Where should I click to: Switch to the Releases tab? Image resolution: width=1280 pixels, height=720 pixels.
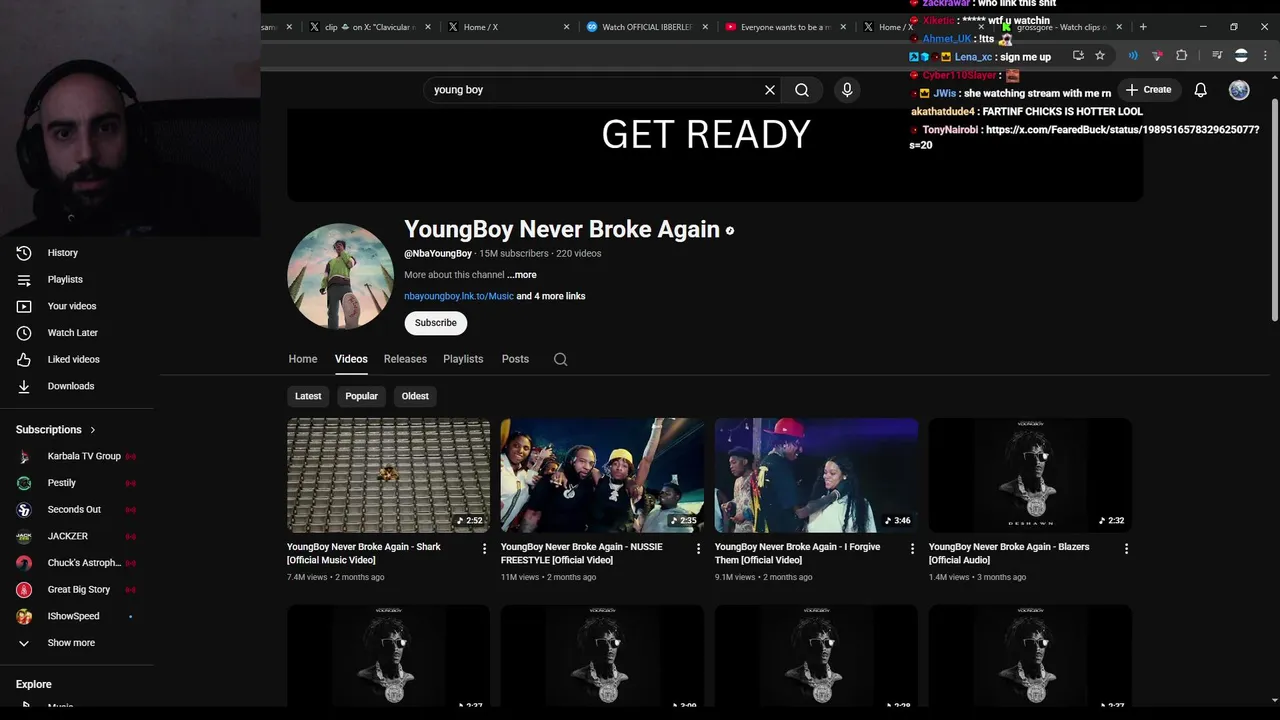pos(405,359)
